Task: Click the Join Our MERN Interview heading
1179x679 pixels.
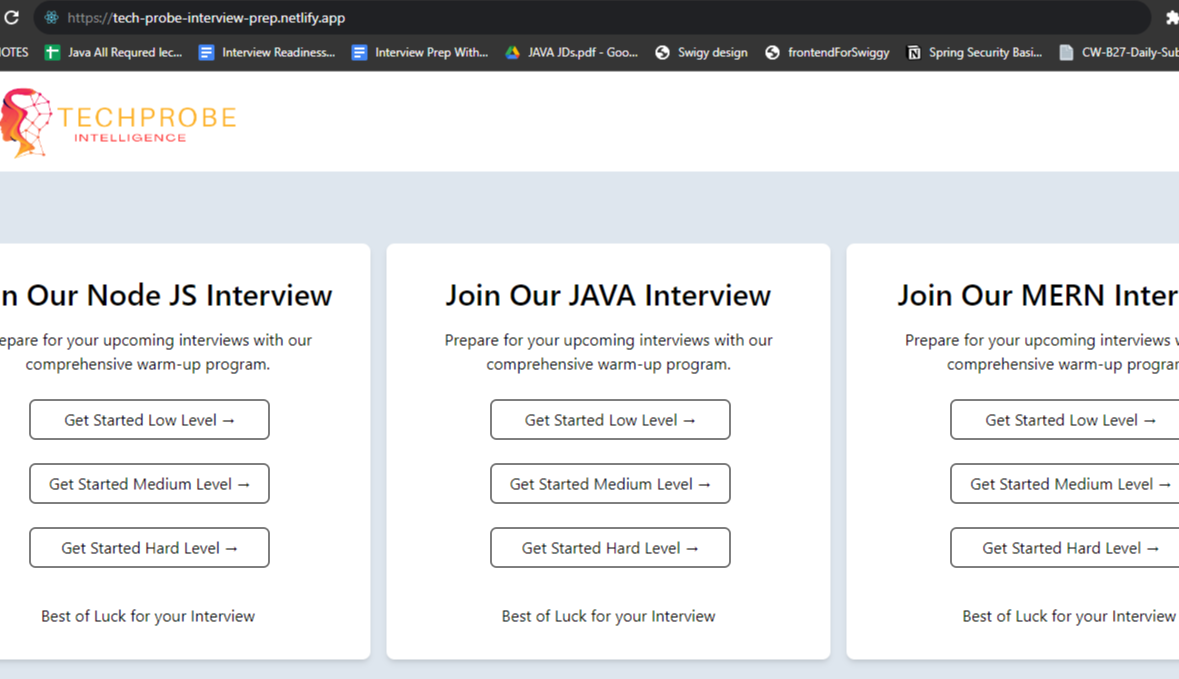Action: click(x=1038, y=296)
